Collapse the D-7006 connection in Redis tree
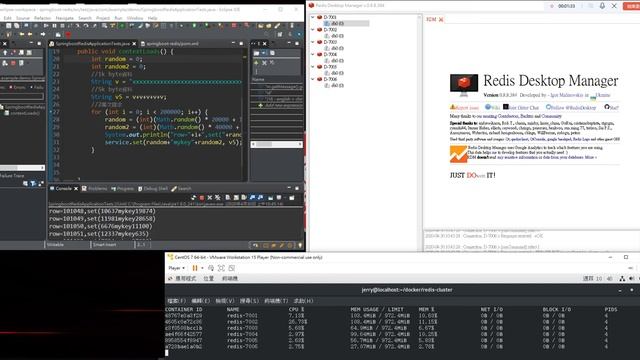 (313, 79)
